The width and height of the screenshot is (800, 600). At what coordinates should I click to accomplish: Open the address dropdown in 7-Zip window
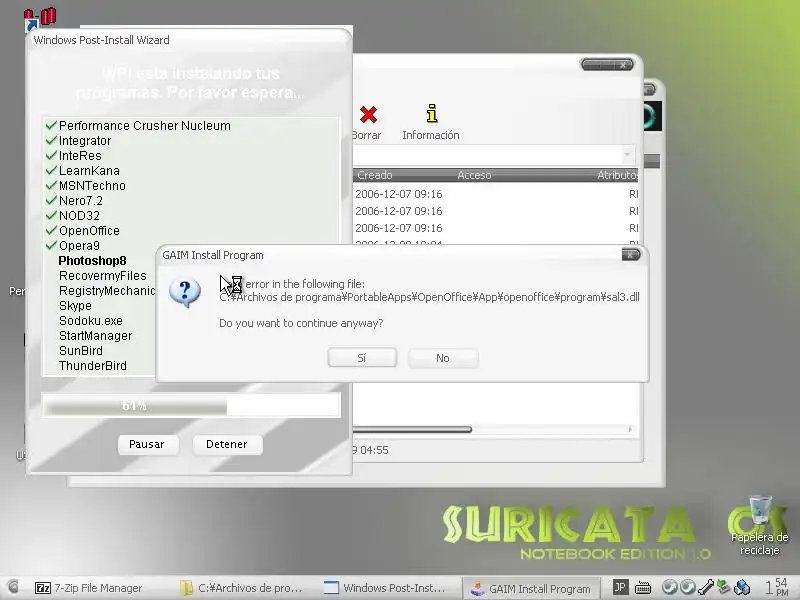click(x=628, y=154)
